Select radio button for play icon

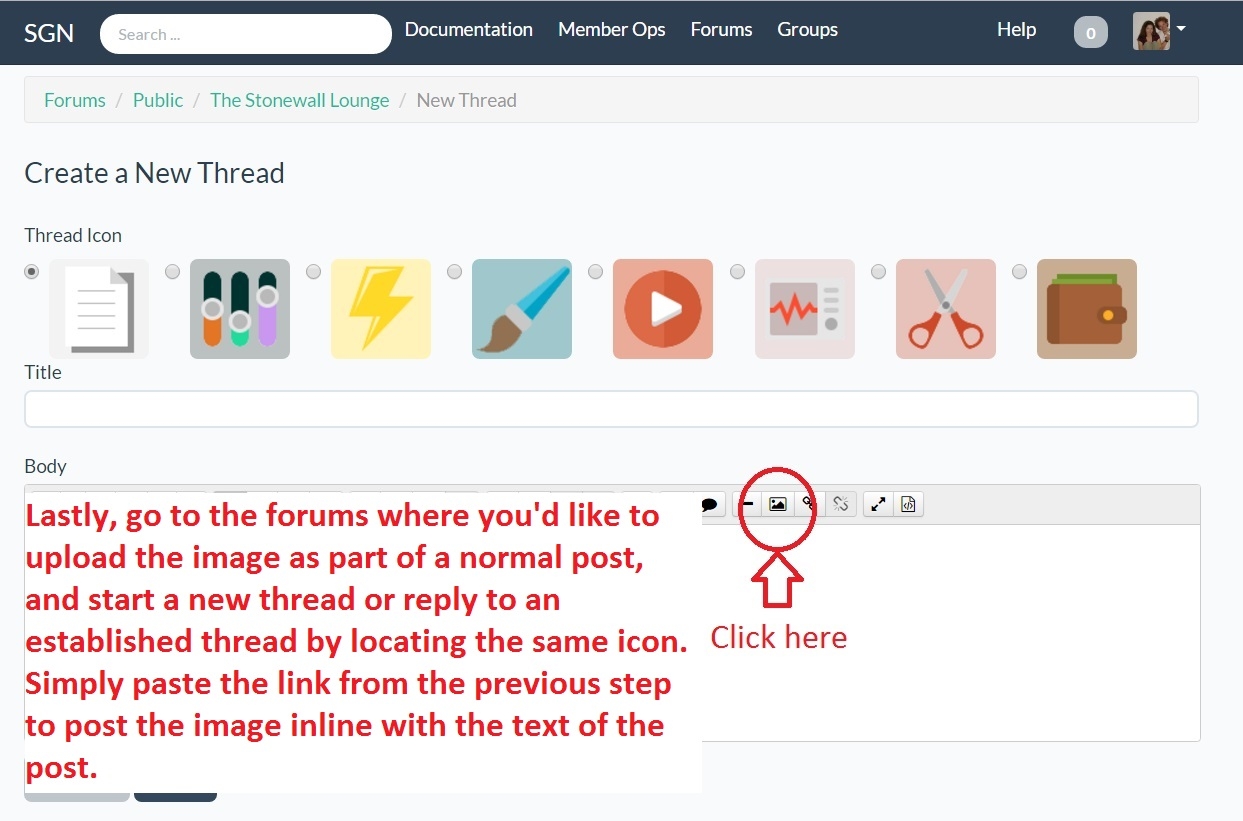596,271
